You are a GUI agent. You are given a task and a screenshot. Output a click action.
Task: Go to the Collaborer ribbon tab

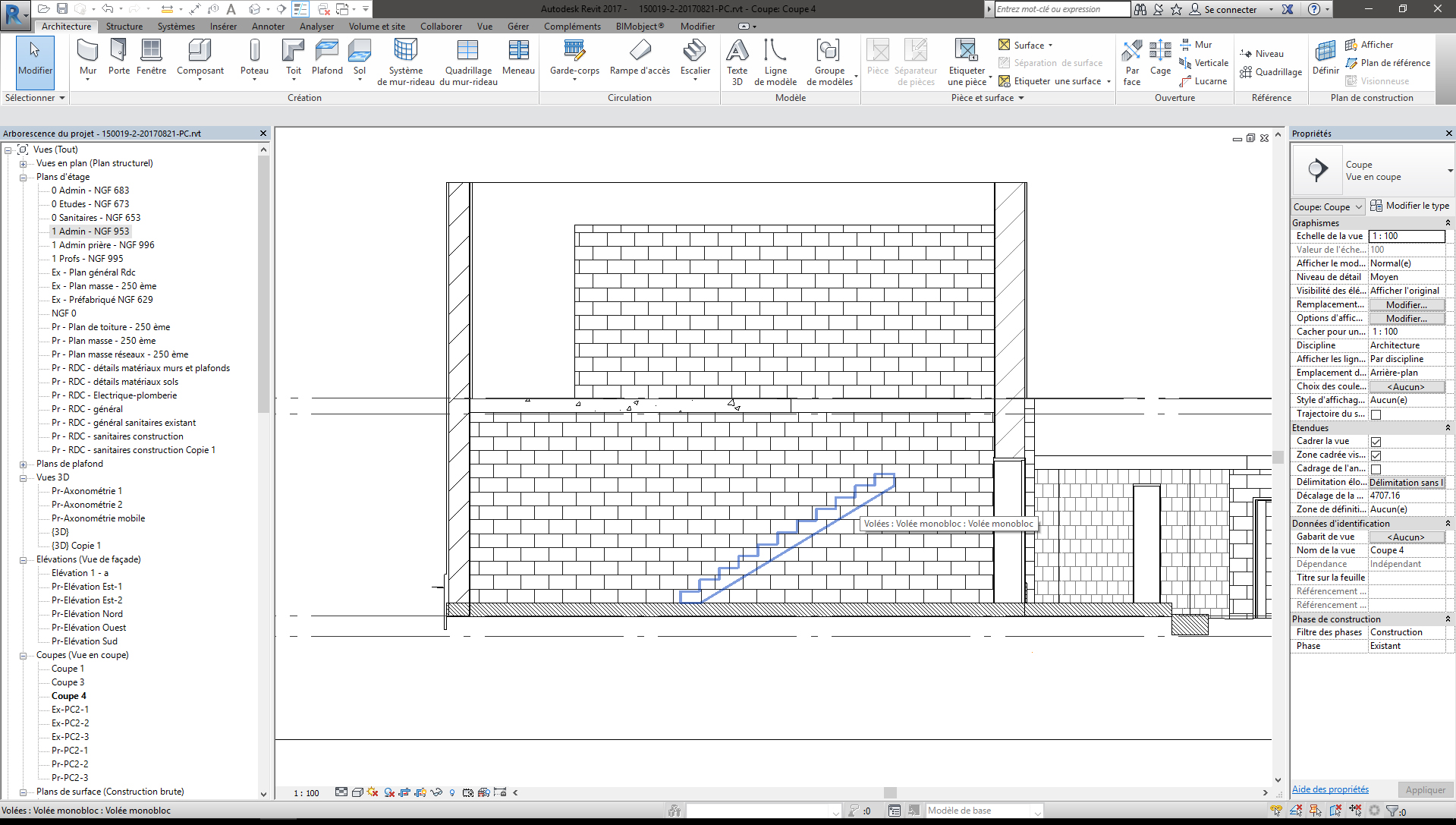[x=441, y=27]
